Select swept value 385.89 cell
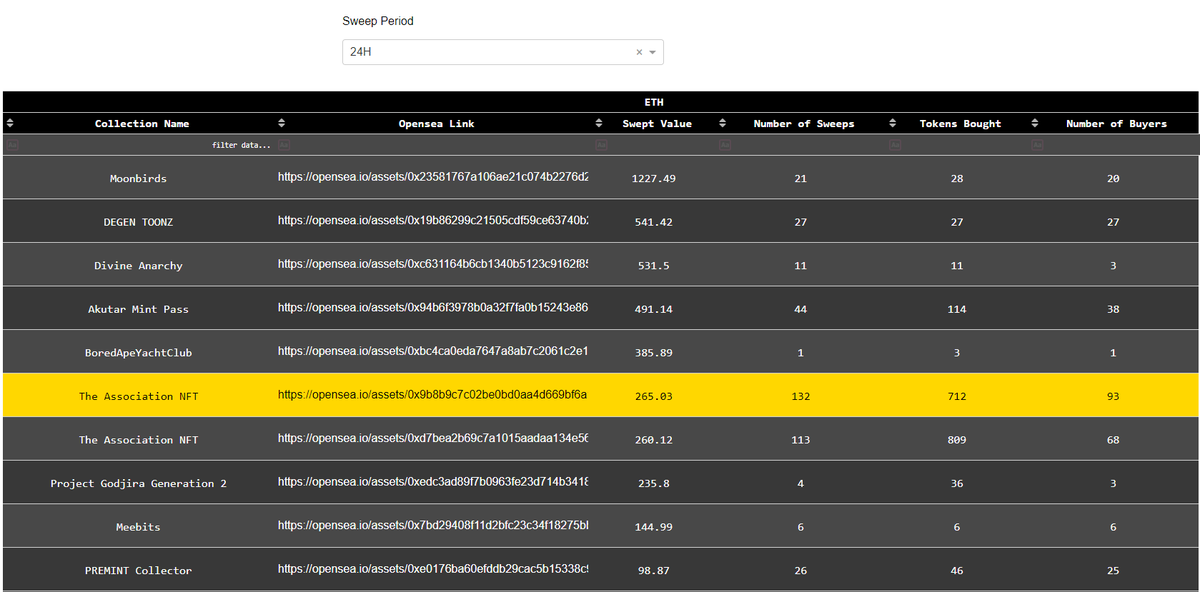This screenshot has height=592, width=1200. pos(653,352)
